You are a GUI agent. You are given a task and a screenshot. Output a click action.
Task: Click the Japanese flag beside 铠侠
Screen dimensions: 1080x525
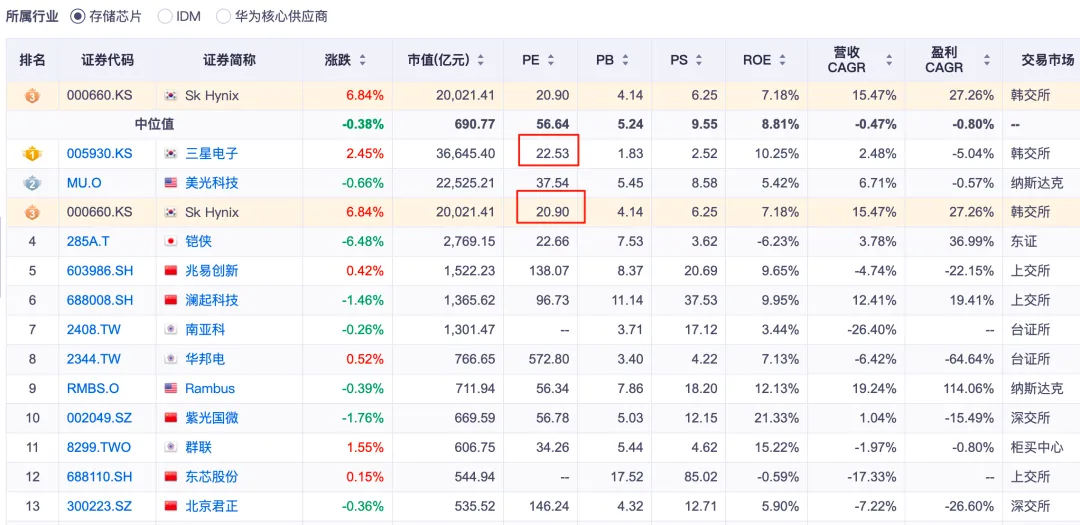pyautogui.click(x=171, y=241)
